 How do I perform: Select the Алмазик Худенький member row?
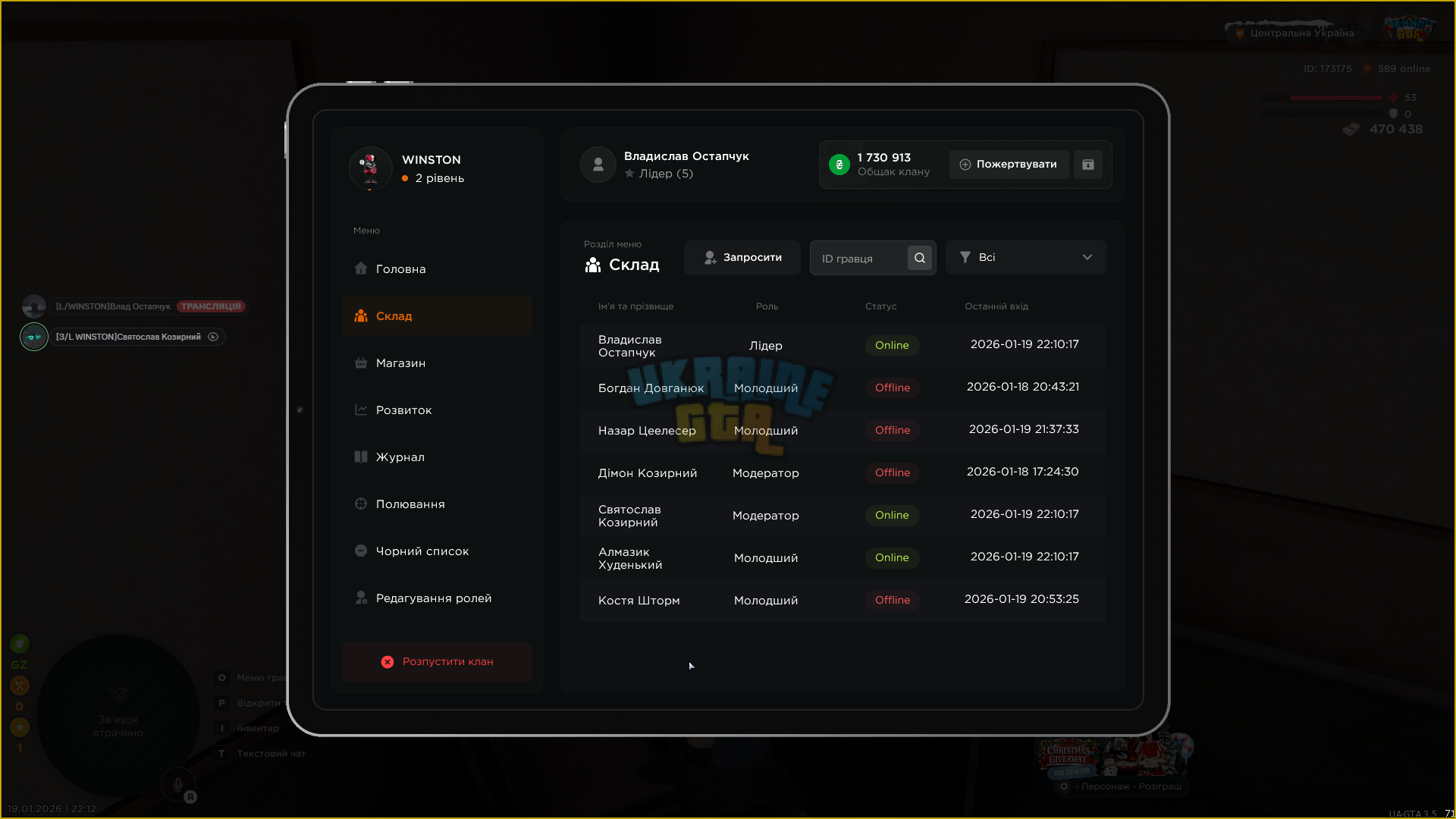pos(843,558)
